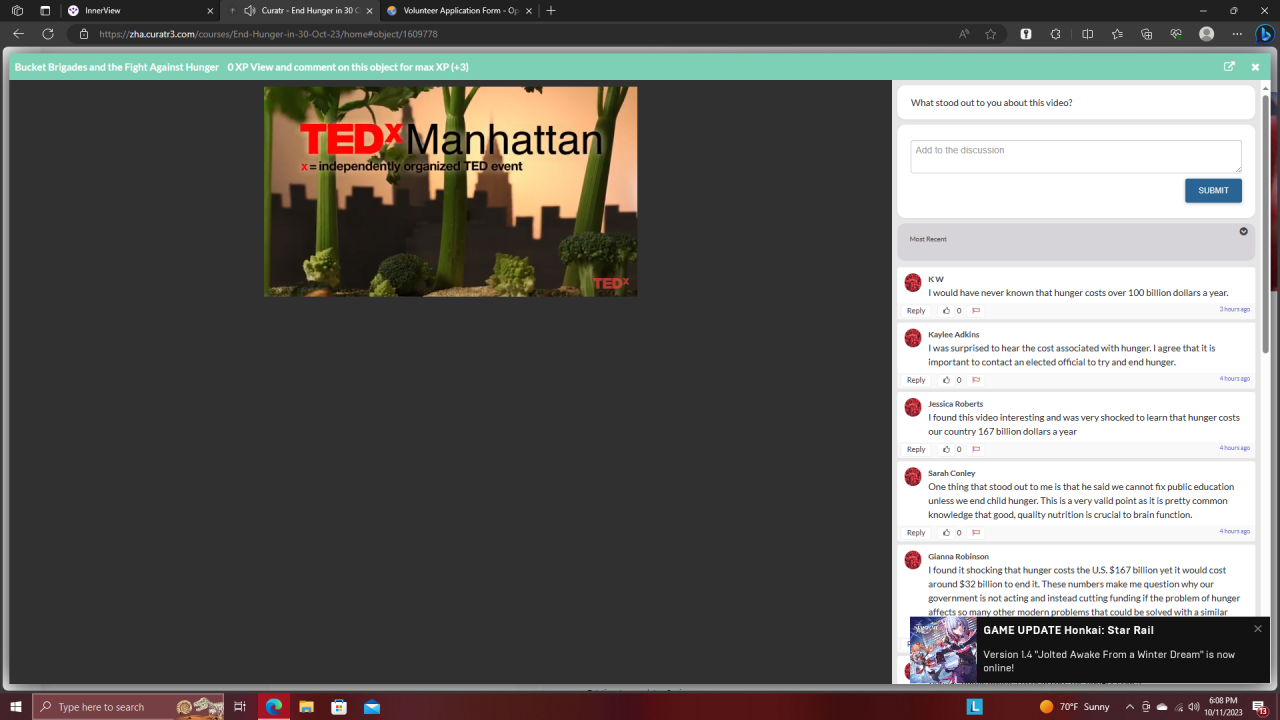
Task: Show hidden system tray icons
Action: click(x=1130, y=707)
